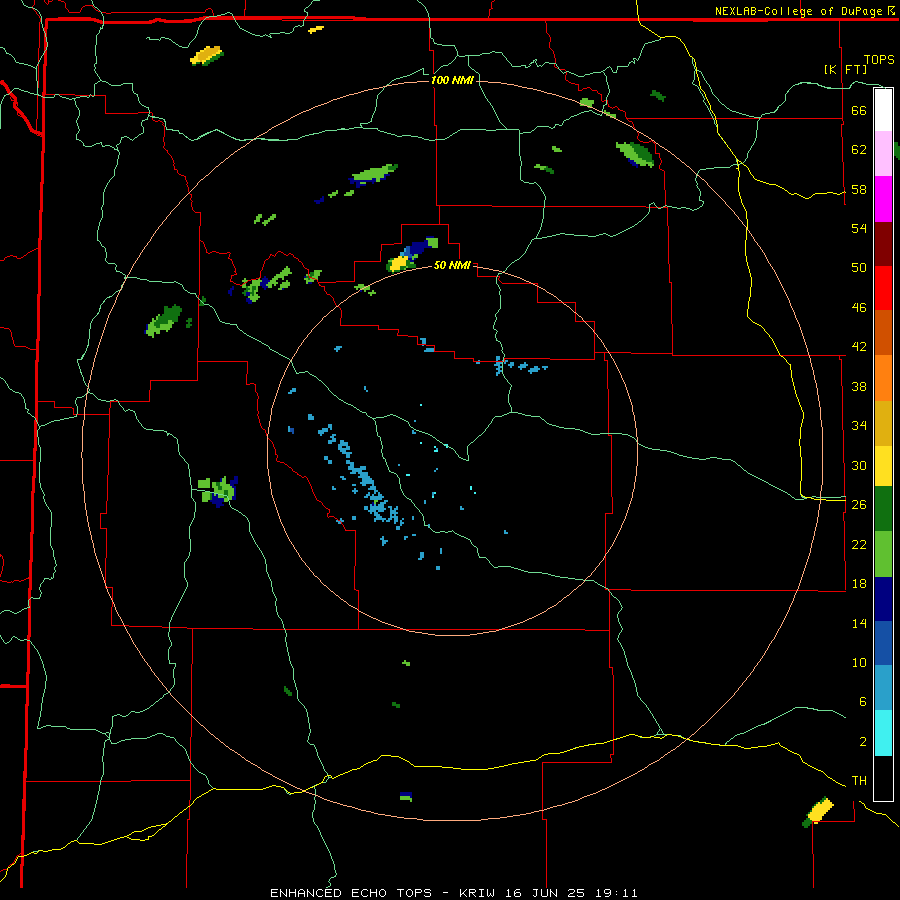
Task: Click the legend value 6
Action: [863, 702]
